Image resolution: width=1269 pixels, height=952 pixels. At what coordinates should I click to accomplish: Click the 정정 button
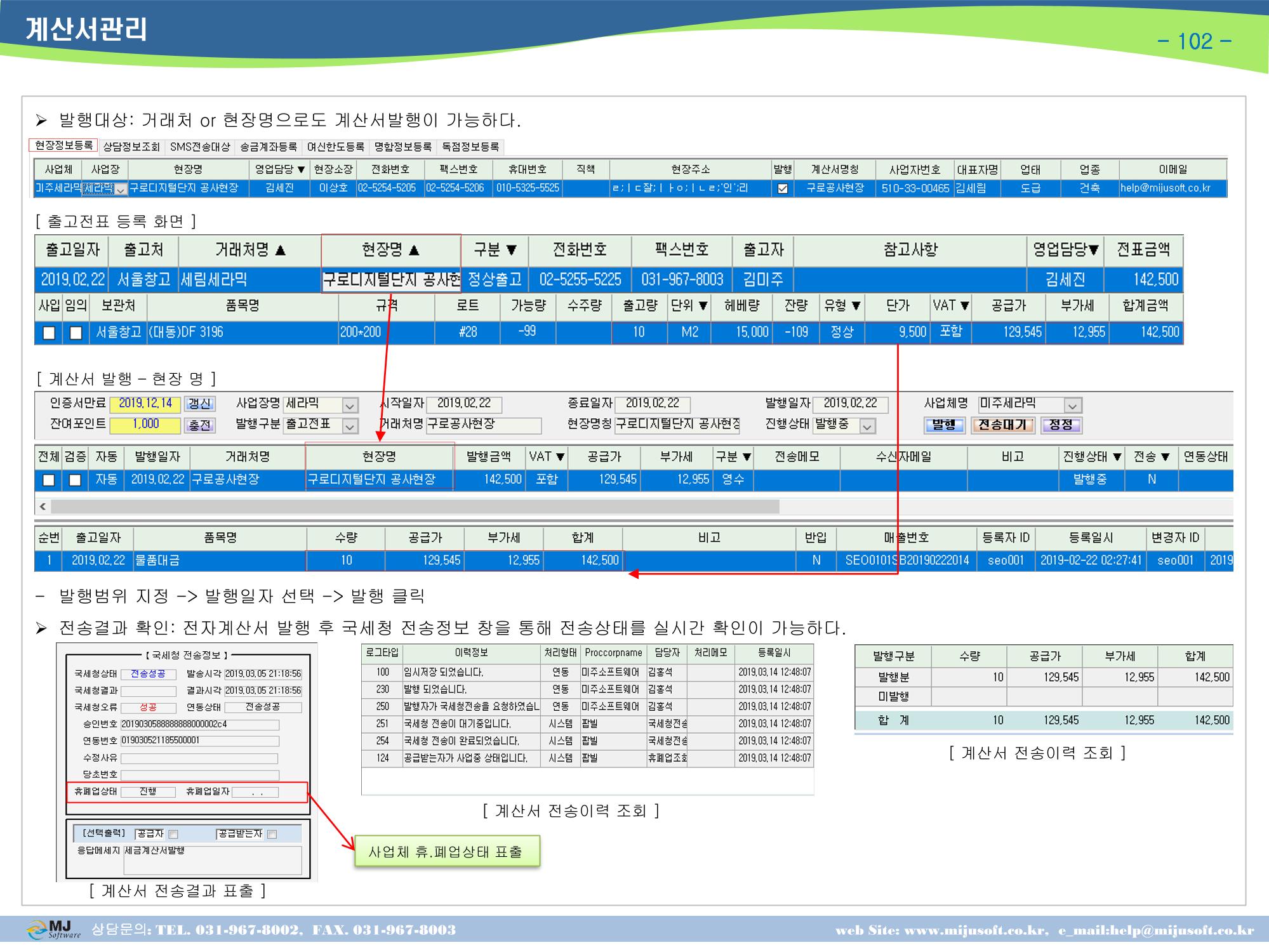tap(1061, 425)
